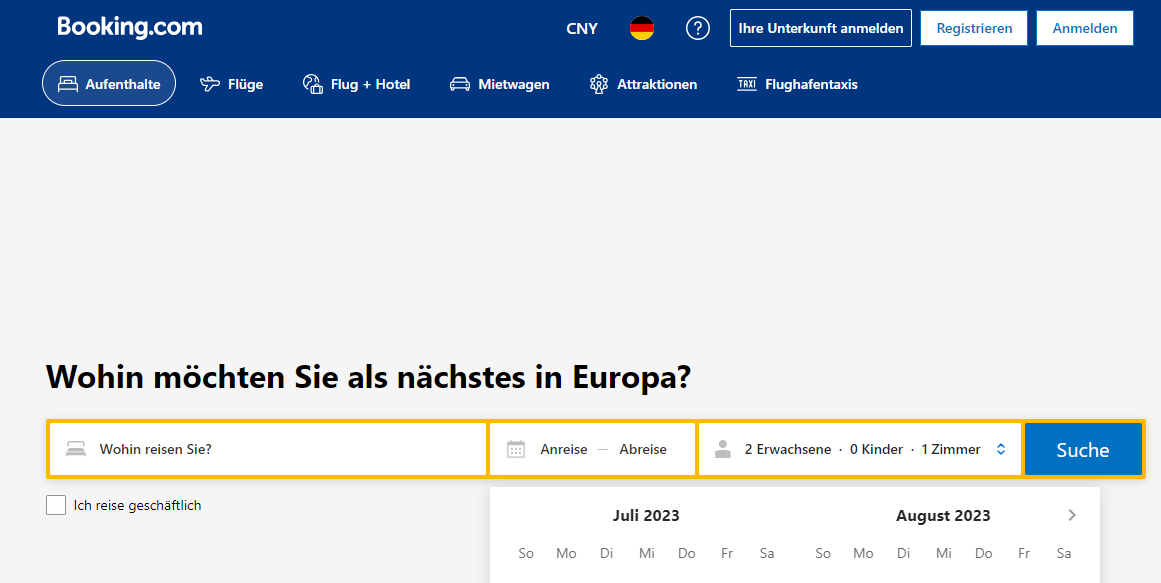Click the Registrieren button

(x=974, y=28)
